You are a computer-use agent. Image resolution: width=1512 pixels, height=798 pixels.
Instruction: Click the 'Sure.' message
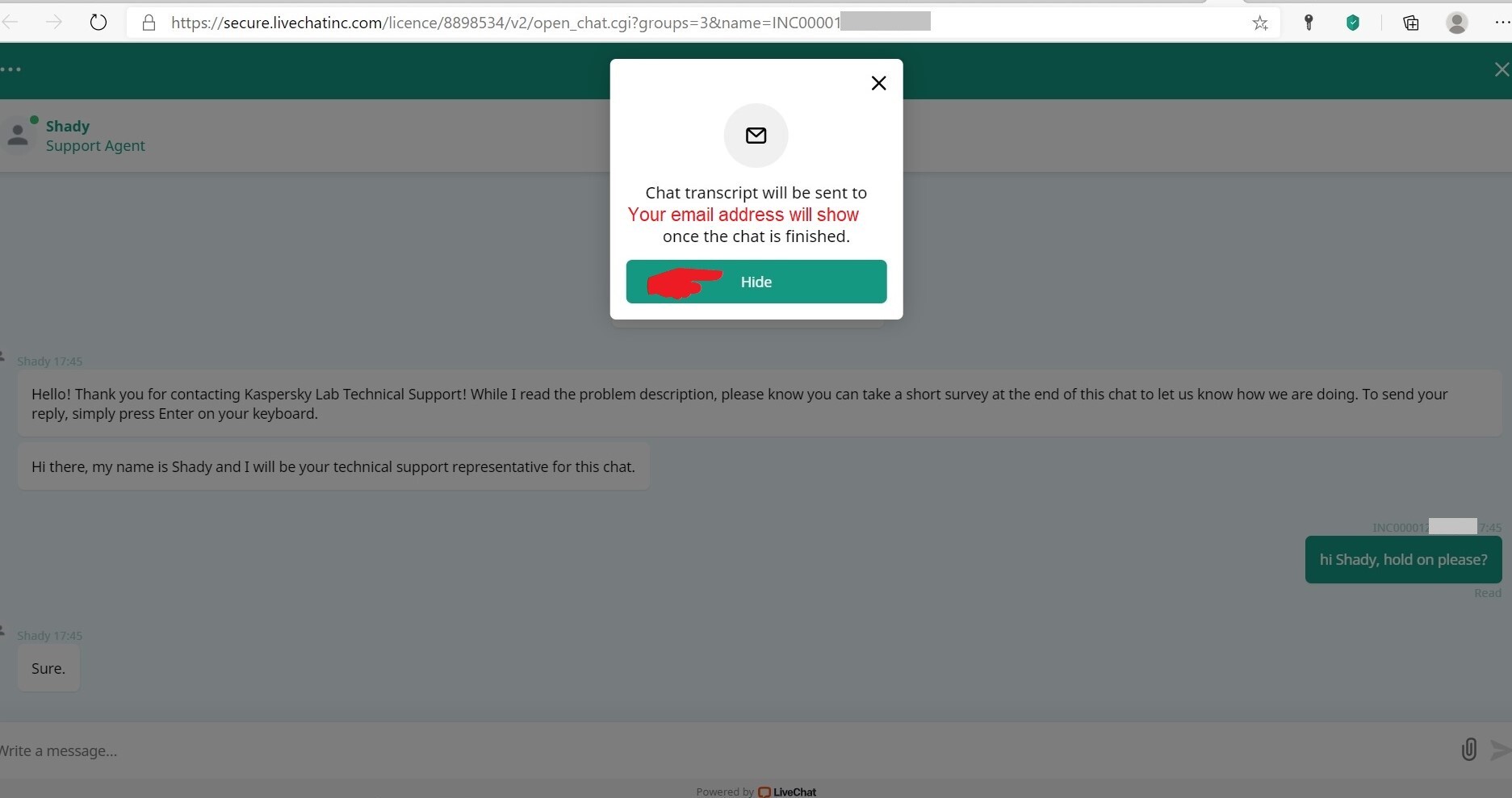48,668
